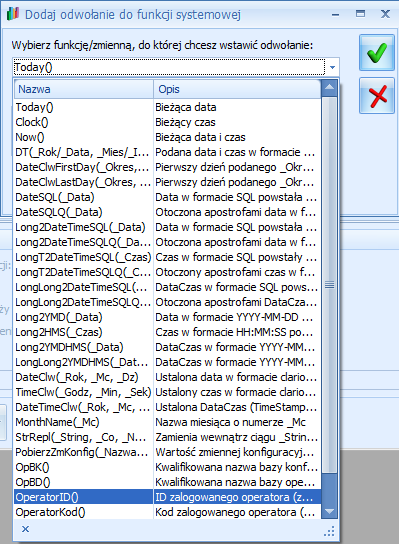Confirm with the green checkmark button
Screen dimensions: 399x544
[x=377, y=53]
